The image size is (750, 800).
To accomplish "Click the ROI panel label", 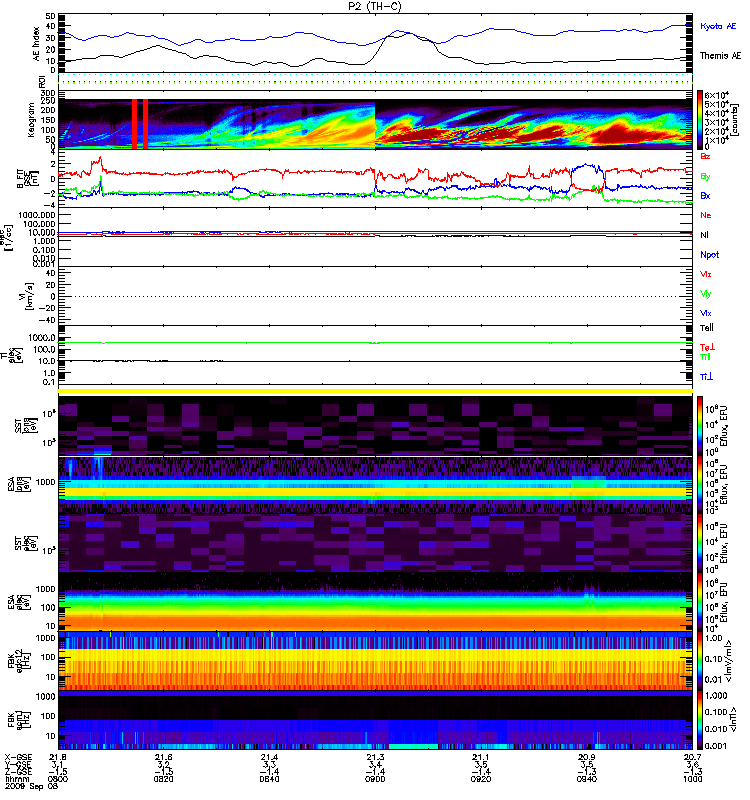I will point(42,82).
